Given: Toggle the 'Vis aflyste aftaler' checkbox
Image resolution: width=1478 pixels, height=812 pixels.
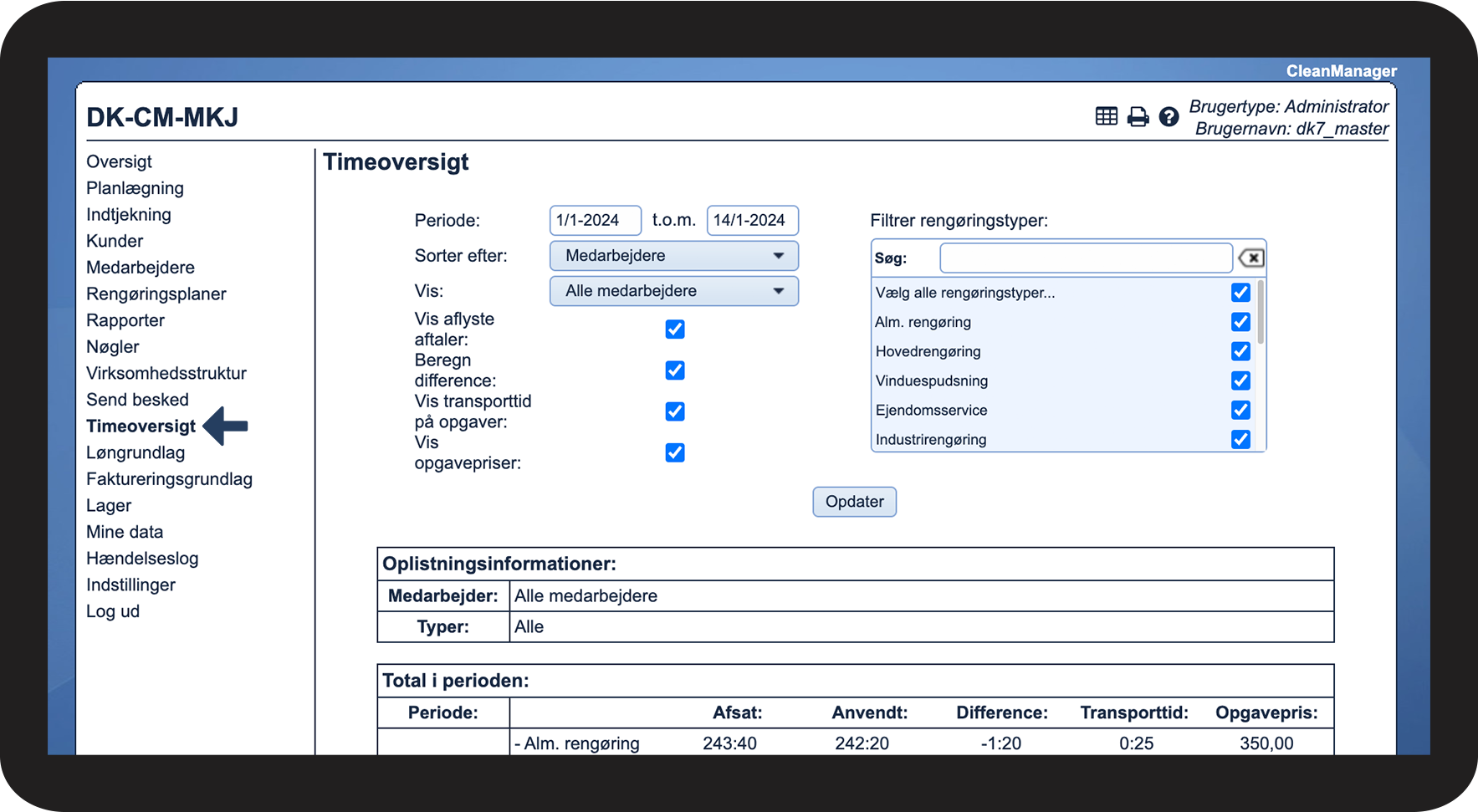Looking at the screenshot, I should (x=675, y=329).
